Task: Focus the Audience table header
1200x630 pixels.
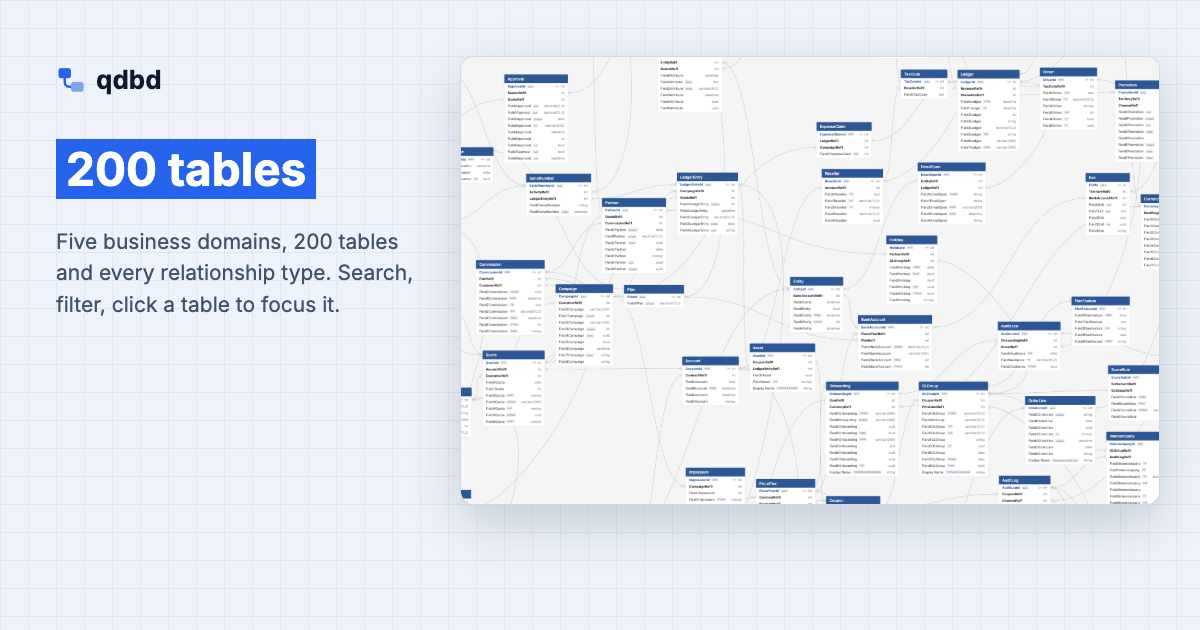Action: tap(1029, 326)
